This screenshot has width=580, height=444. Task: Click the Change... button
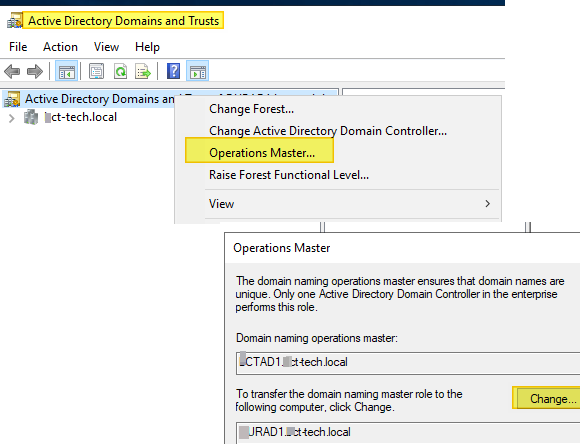(x=548, y=399)
